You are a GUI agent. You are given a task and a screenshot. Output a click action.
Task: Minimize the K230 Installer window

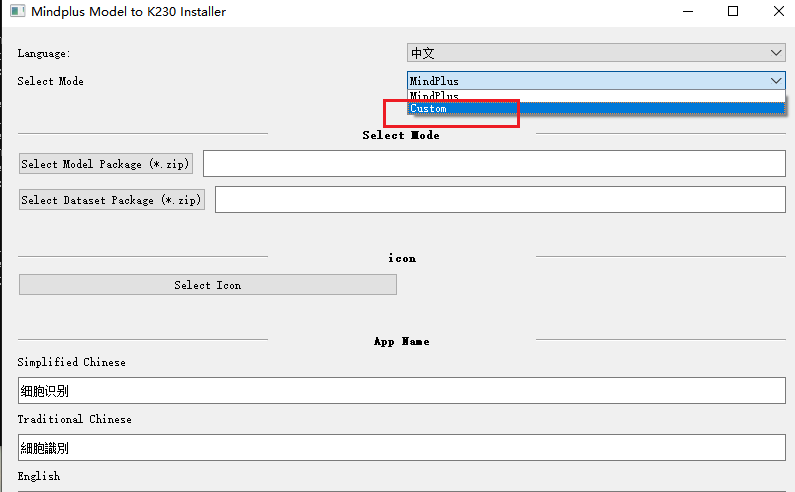687,12
